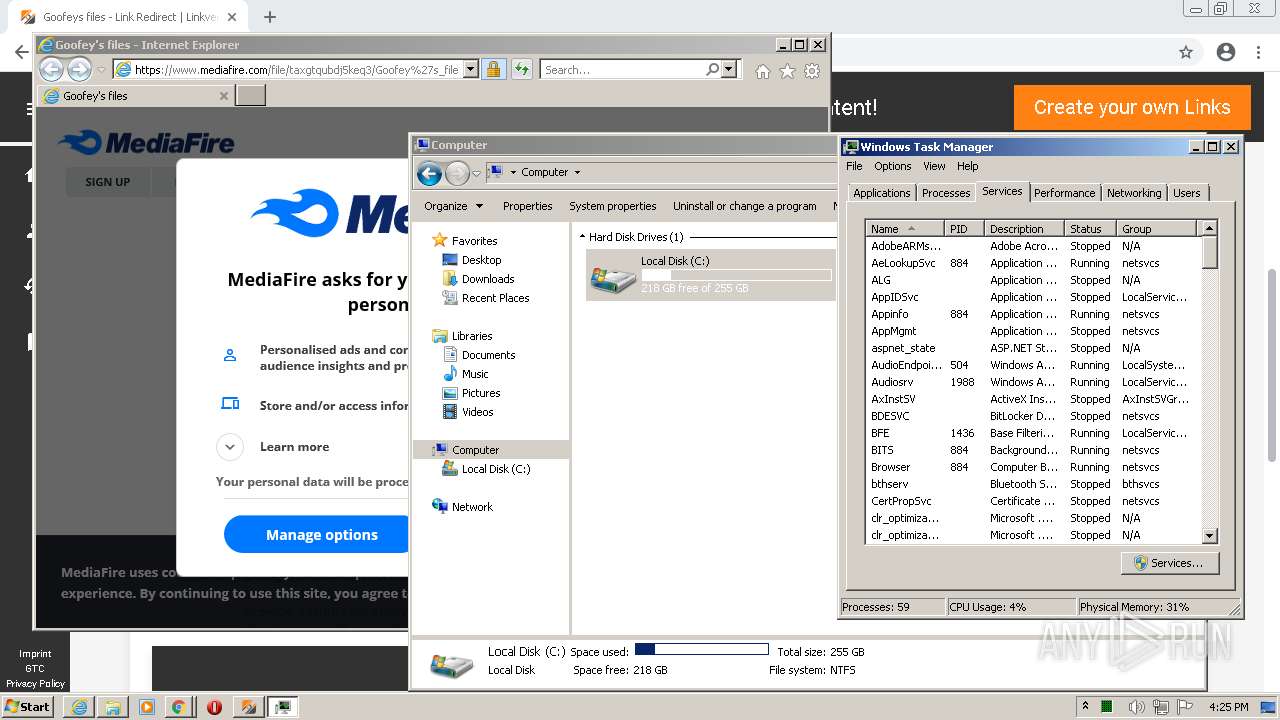Viewport: 1280px width, 720px height.
Task: Click in the IE Search input field
Action: [622, 70]
